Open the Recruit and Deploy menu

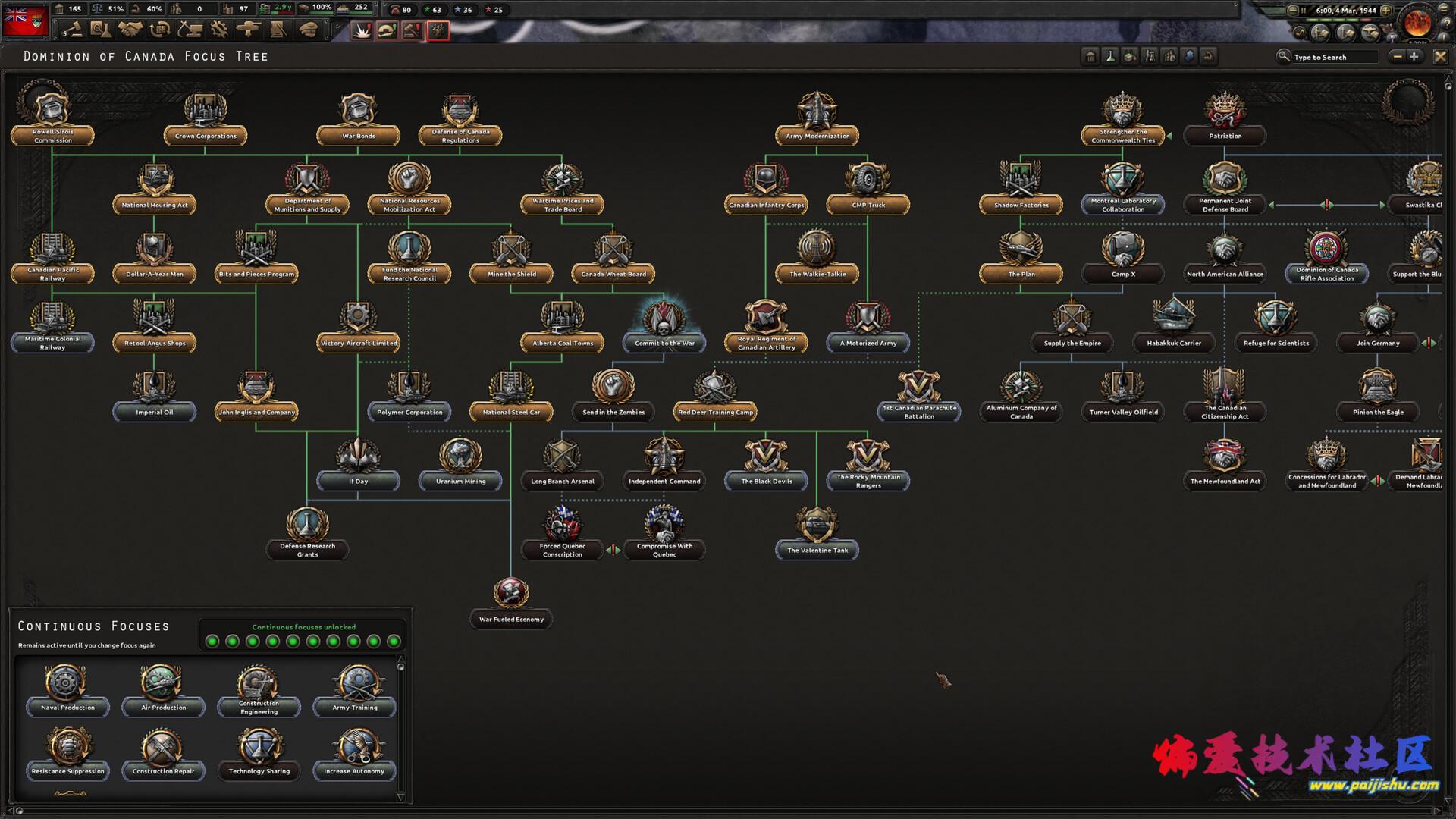click(x=248, y=30)
